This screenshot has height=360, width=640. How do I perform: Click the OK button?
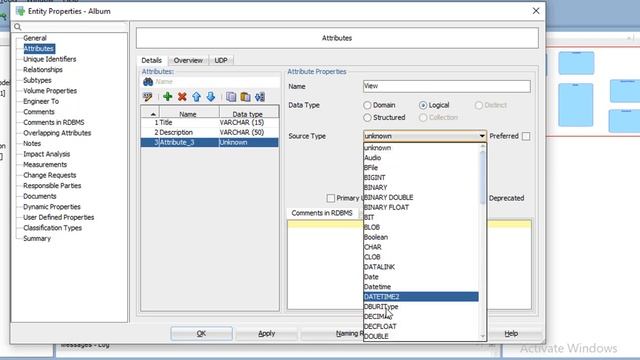click(x=202, y=333)
